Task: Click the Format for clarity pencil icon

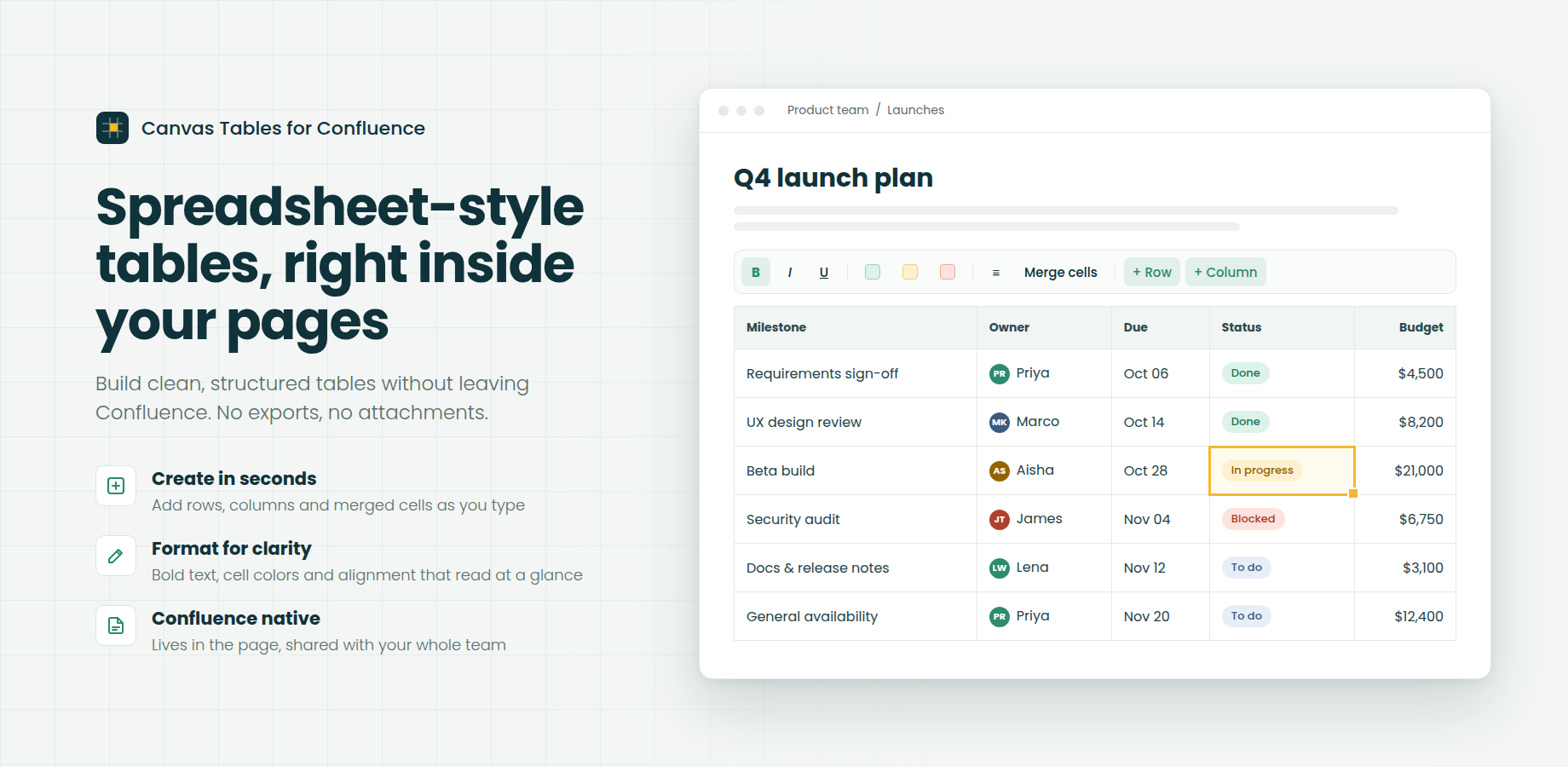Action: [x=116, y=556]
